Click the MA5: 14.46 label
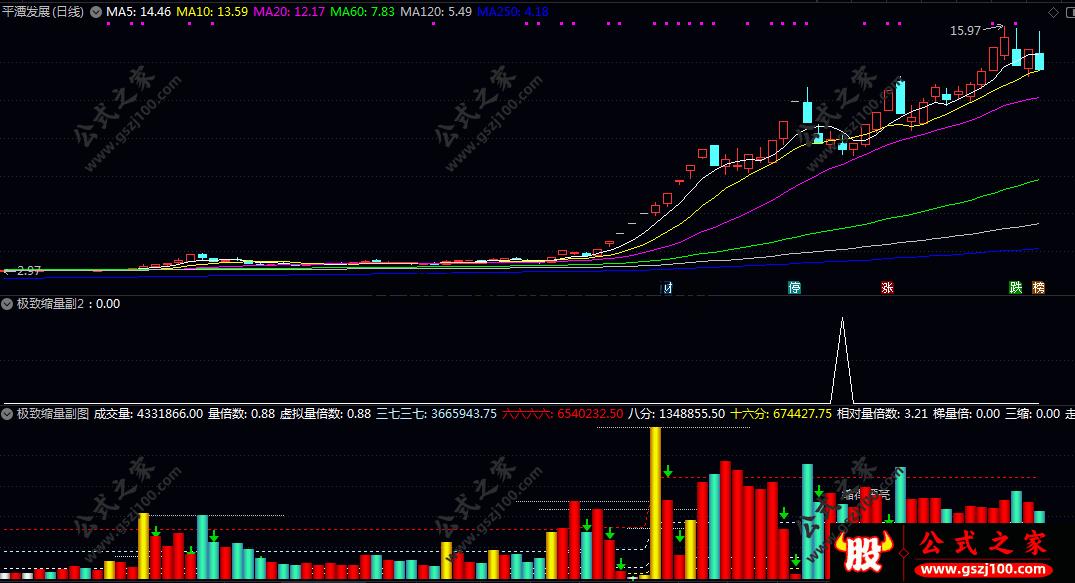This screenshot has height=583, width=1075. coord(138,12)
